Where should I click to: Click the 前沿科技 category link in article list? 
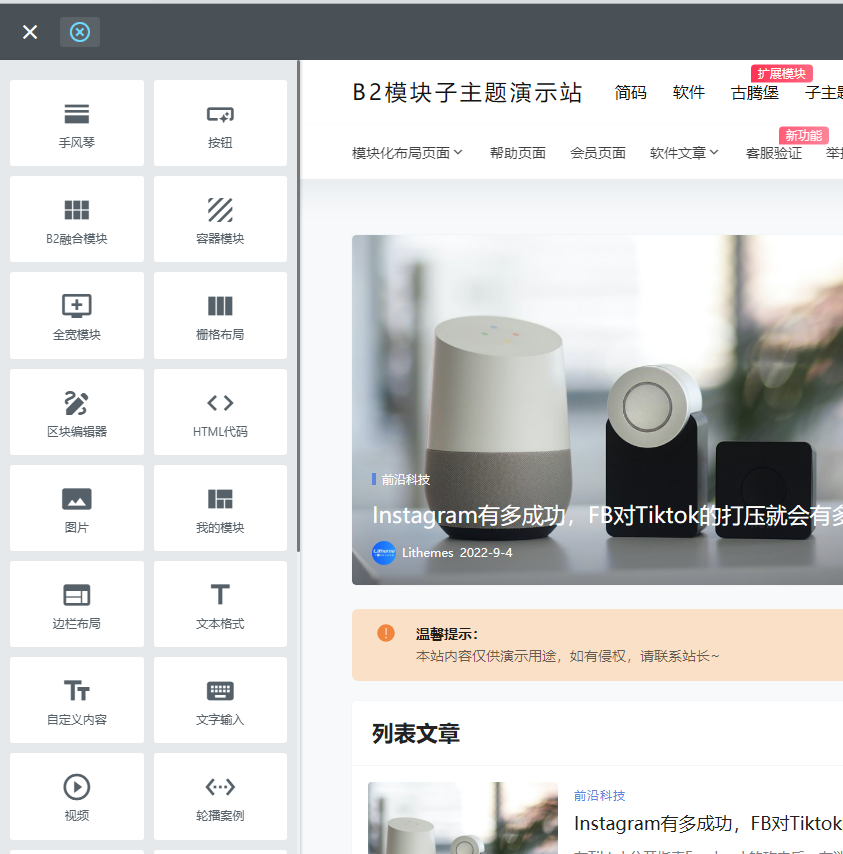[600, 796]
